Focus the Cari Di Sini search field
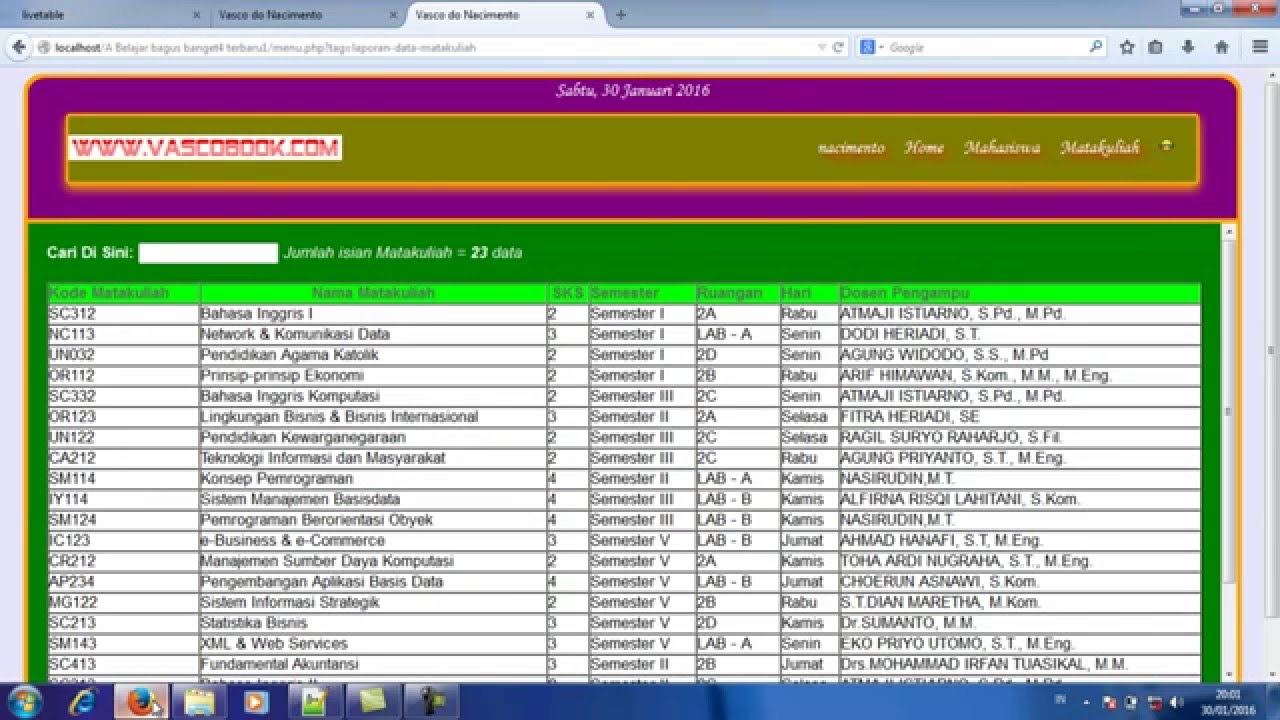This screenshot has height=720, width=1280. [x=208, y=253]
